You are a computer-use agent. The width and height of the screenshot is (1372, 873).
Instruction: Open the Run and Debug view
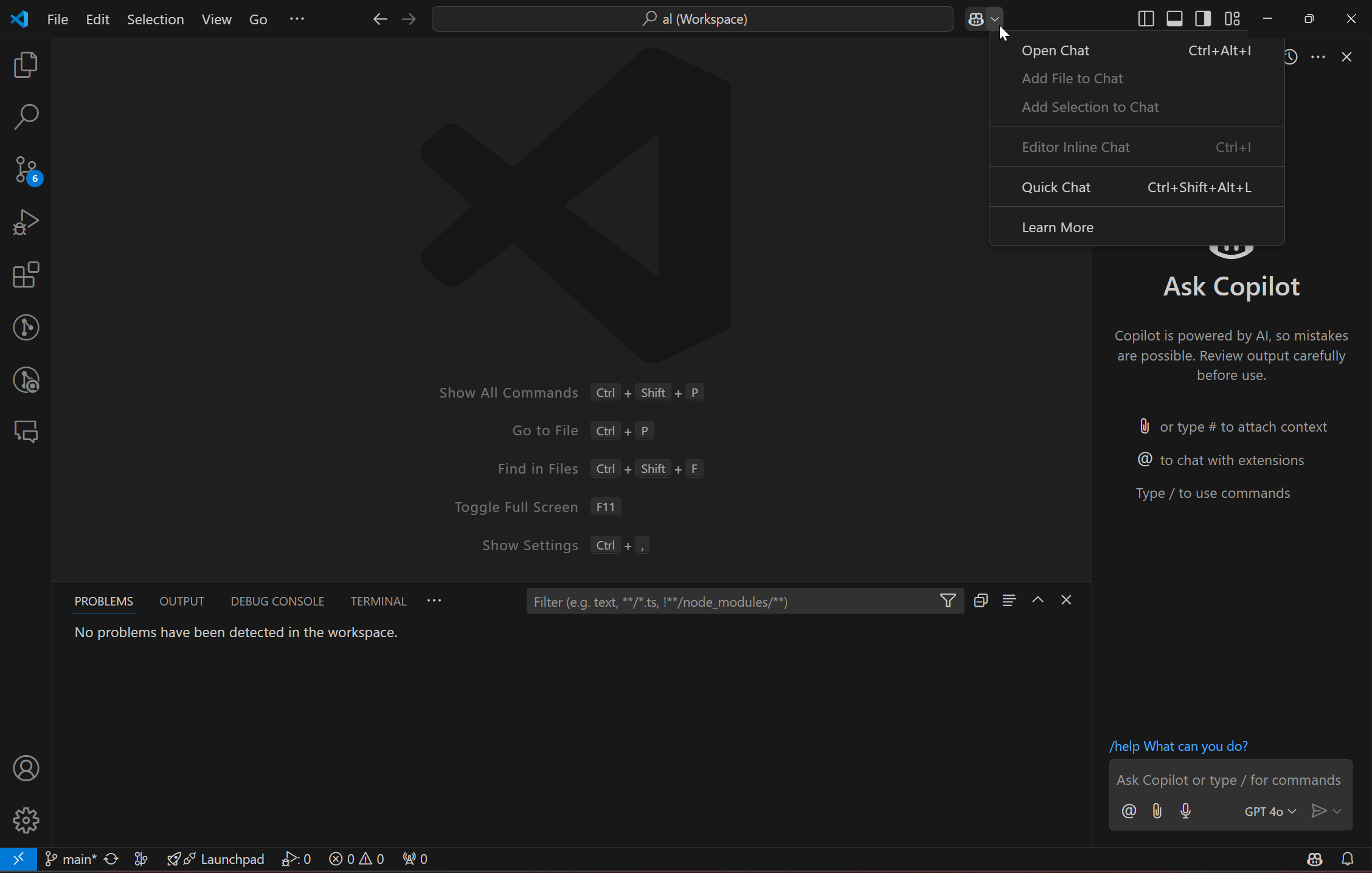click(26, 222)
